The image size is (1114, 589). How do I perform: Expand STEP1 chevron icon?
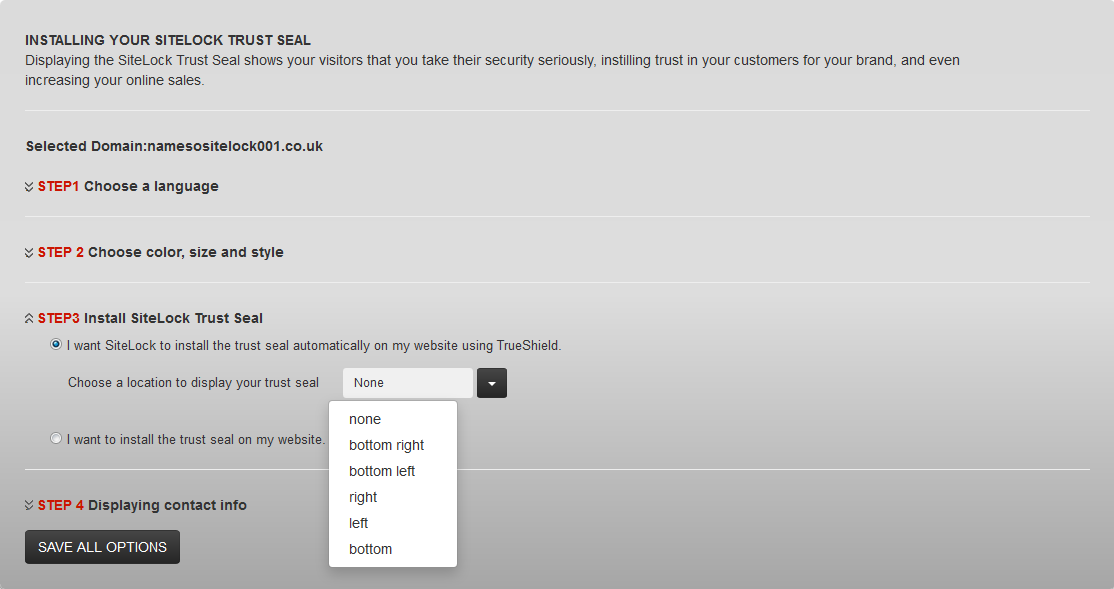29,187
